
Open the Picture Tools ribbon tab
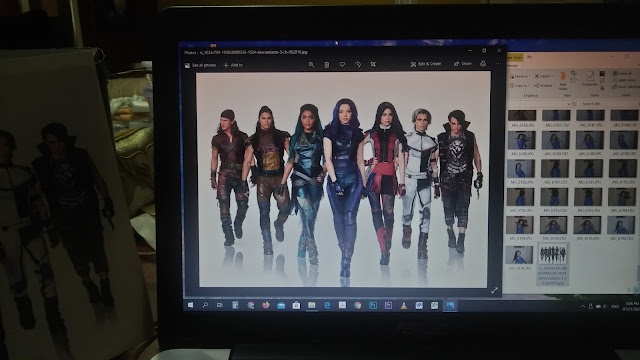[514, 58]
